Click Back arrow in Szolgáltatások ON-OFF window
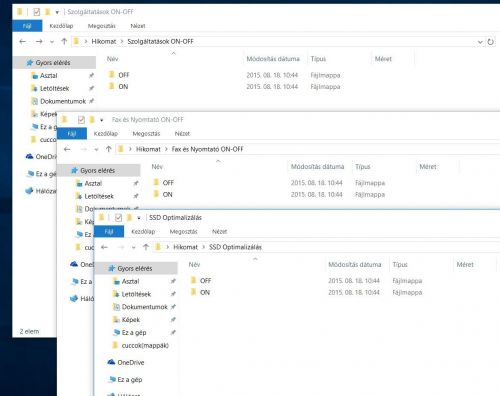 22,42
